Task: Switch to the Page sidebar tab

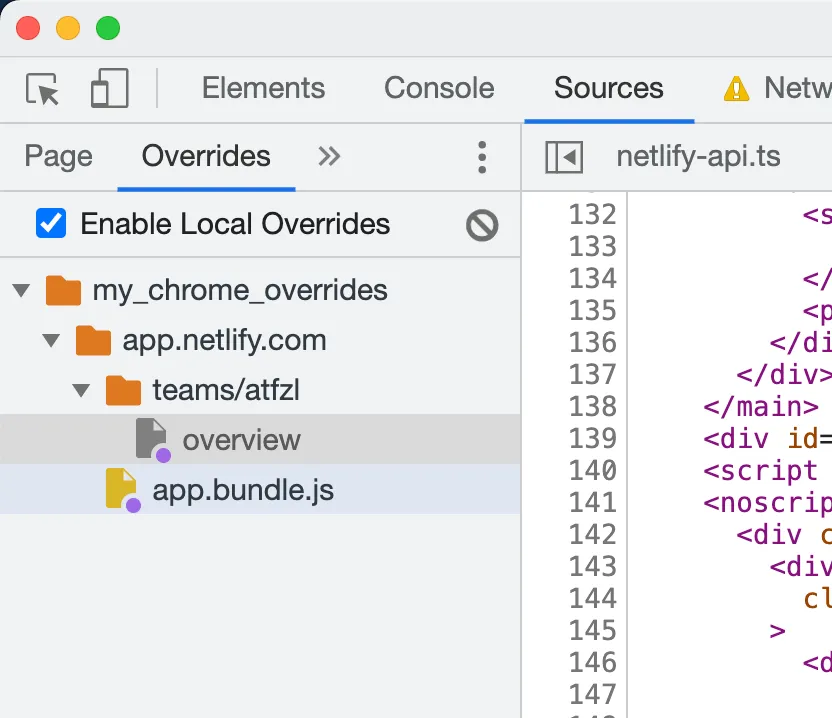Action: tap(58, 157)
